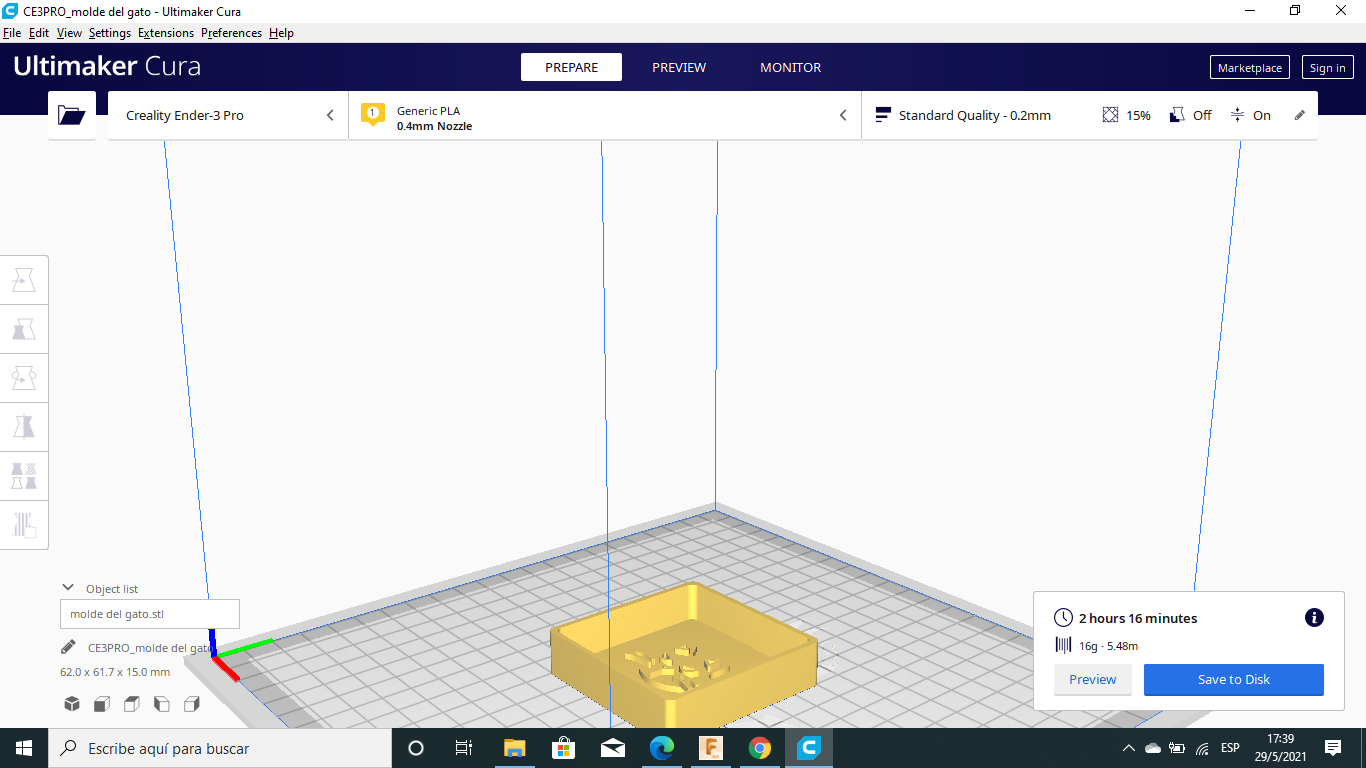1366x768 pixels.
Task: Switch to the MONITOR stage tab
Action: pos(790,67)
